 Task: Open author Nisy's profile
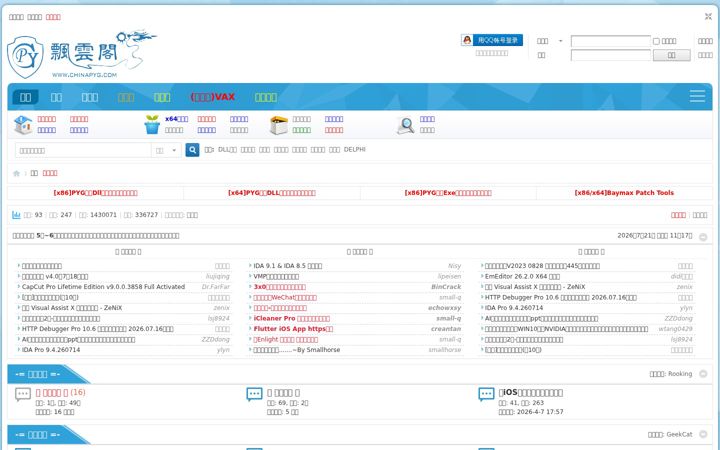455,266
